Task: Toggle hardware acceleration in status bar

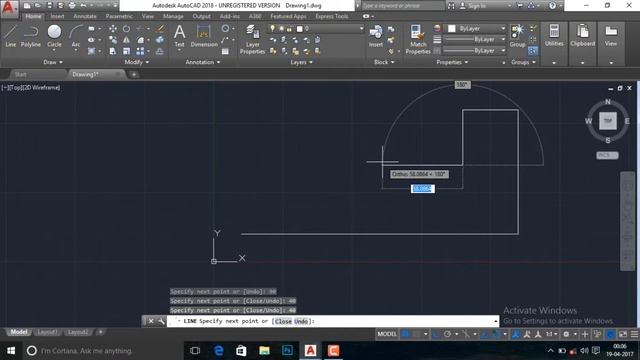Action: point(610,334)
